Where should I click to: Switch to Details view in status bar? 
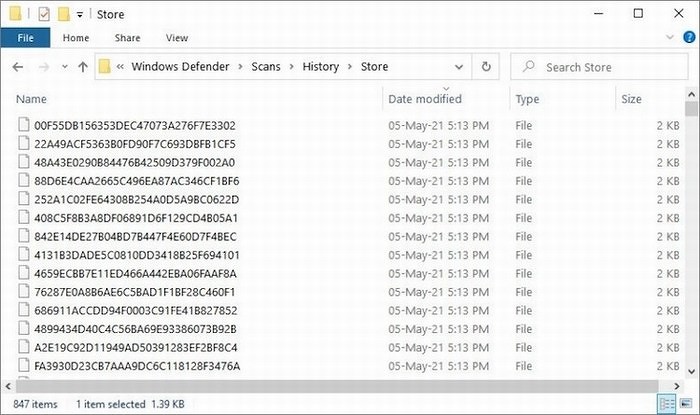click(667, 404)
